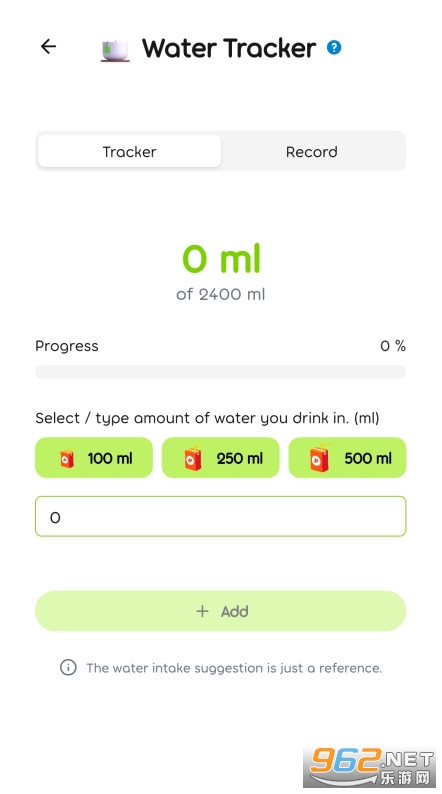Switch to the Tracker tab
This screenshot has width=442, height=794.
tap(130, 151)
